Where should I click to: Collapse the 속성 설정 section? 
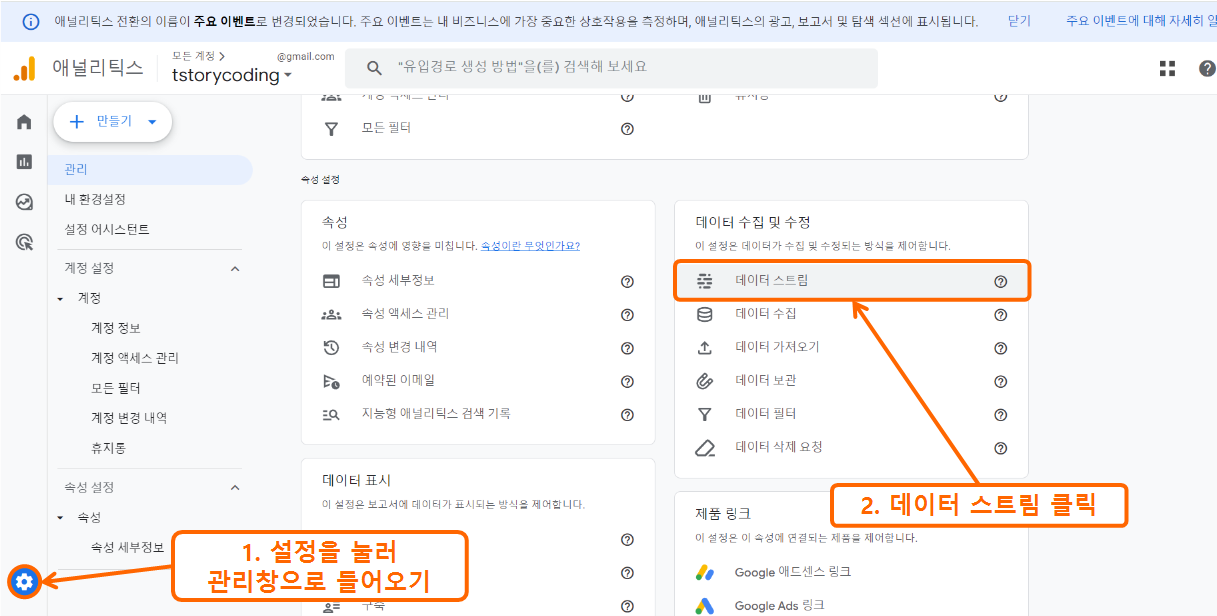[234, 487]
